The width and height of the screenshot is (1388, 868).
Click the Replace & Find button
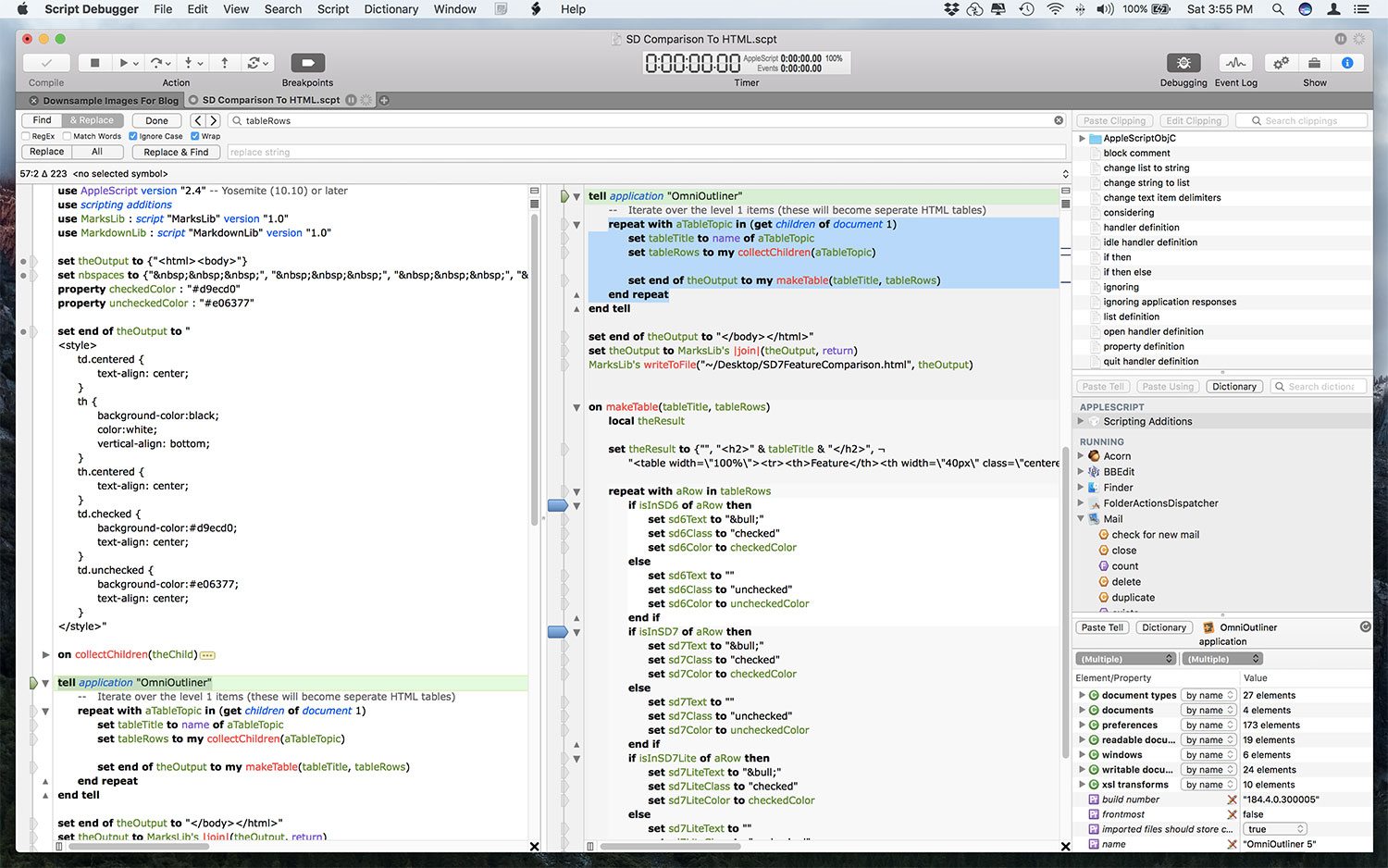(176, 152)
